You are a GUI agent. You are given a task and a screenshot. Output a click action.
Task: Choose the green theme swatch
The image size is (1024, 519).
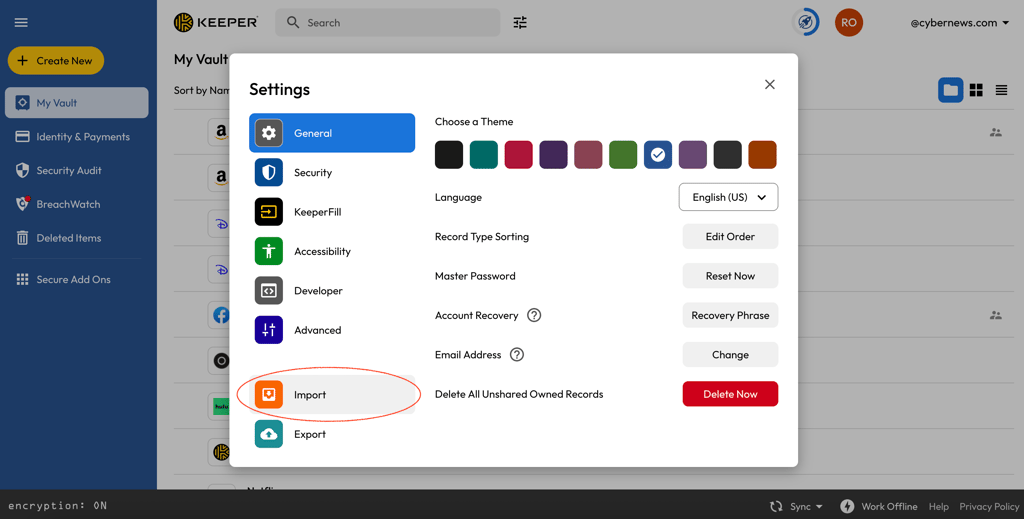coord(623,155)
